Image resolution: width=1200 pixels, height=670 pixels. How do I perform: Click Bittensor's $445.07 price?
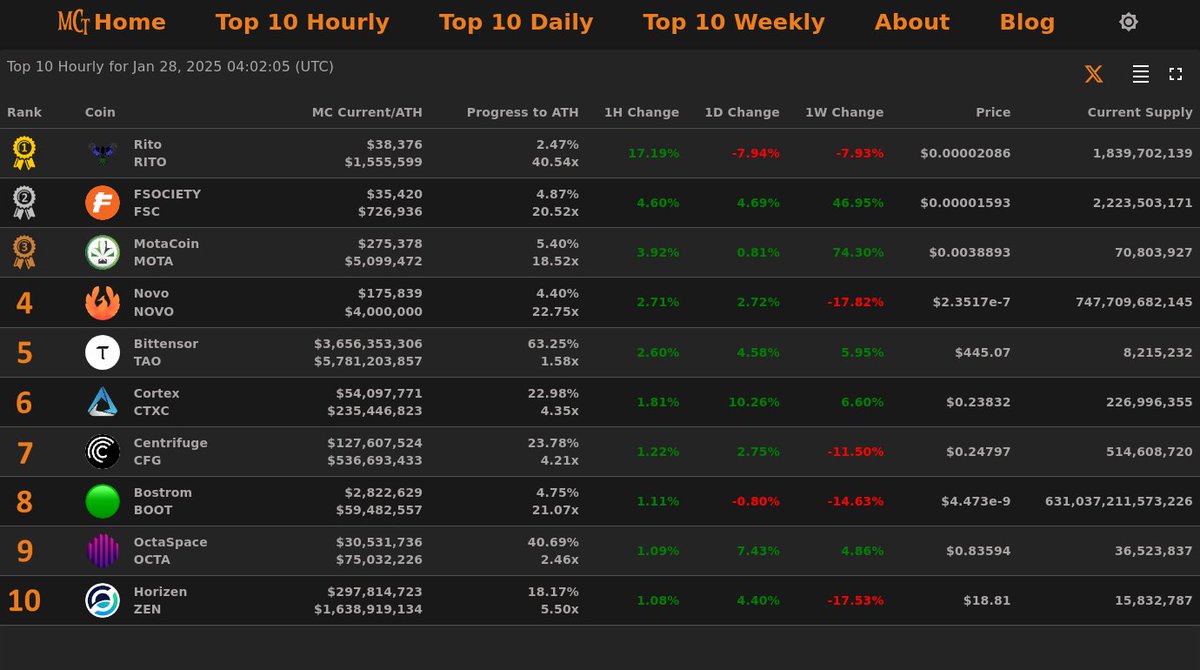[x=983, y=352]
